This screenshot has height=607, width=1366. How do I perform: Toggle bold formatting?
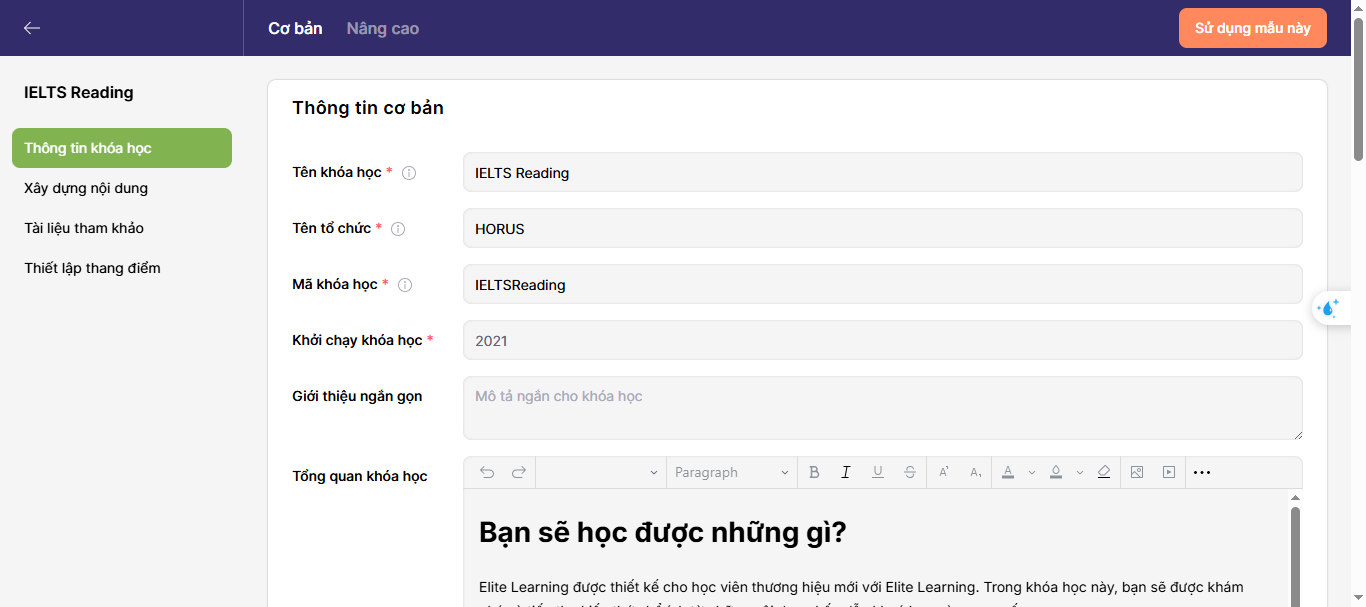(x=814, y=472)
